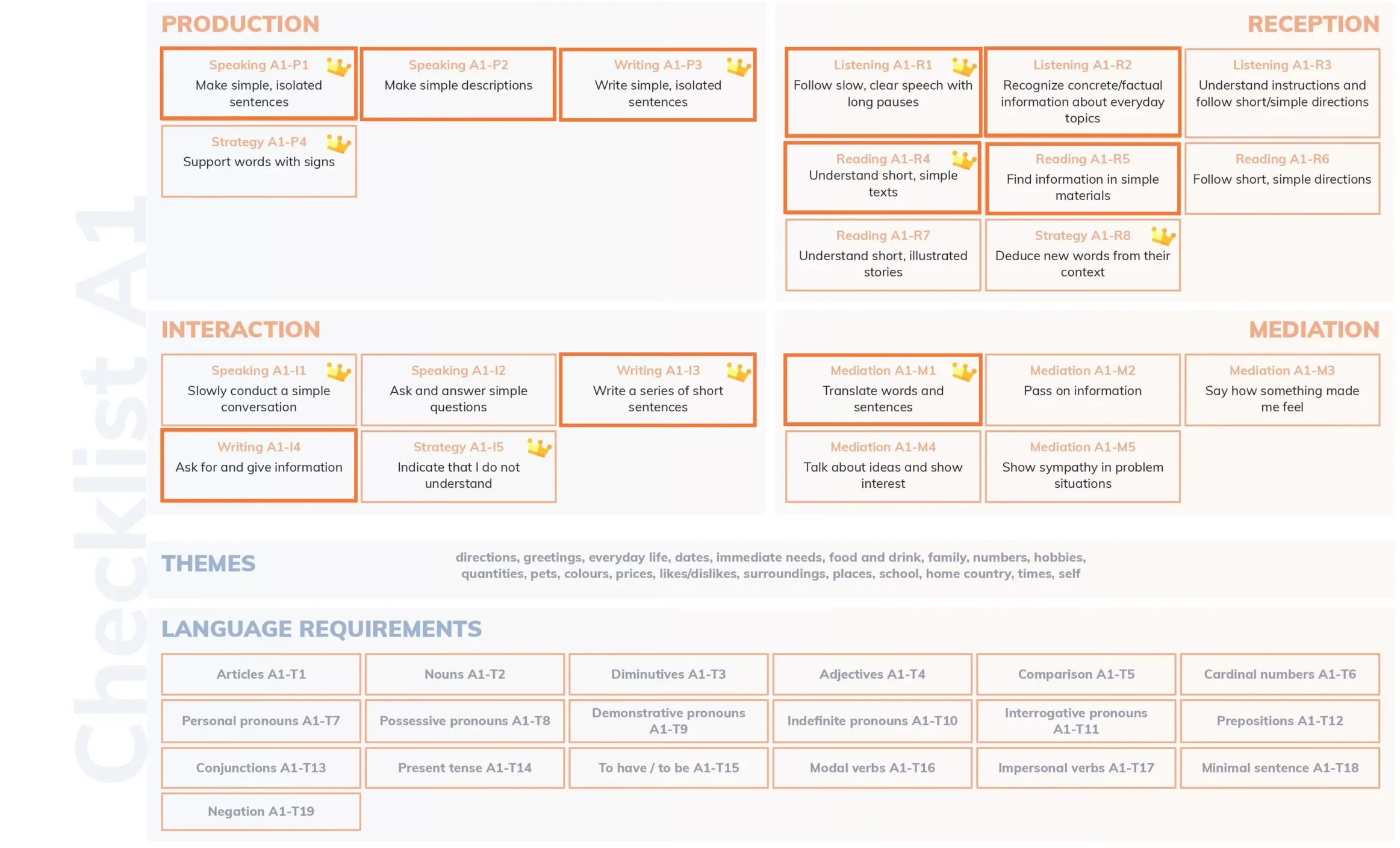The height and width of the screenshot is (848, 1400).
Task: Select Possessive pronouns A1-T8
Action: coord(464,721)
